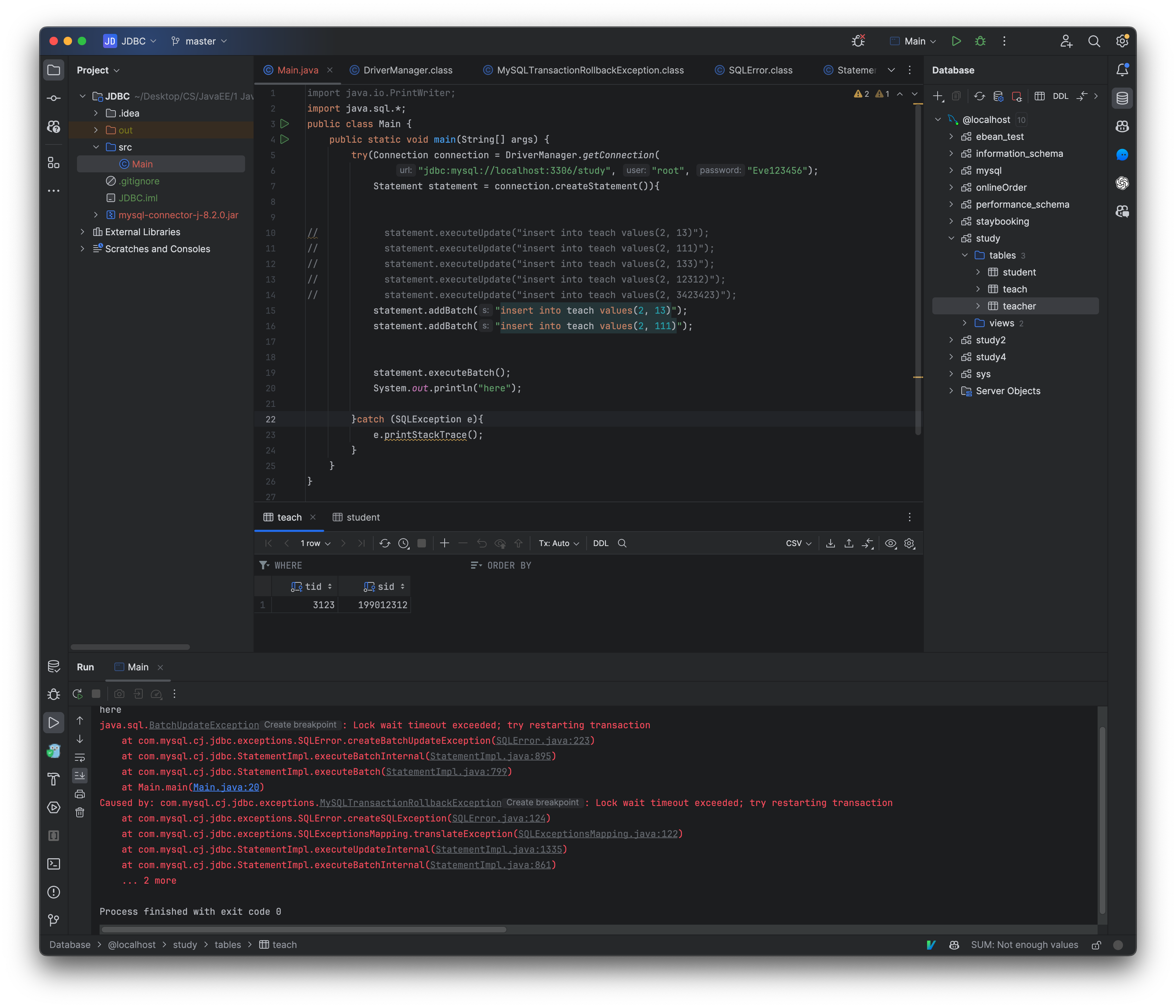
Task: Expand the study2 database node
Action: pos(951,340)
